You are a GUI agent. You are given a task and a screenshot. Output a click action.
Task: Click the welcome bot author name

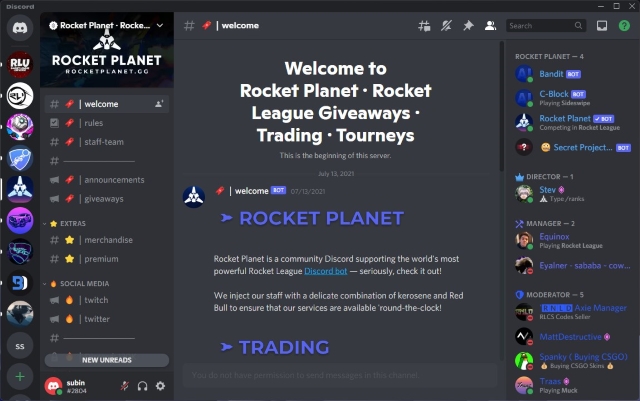pyautogui.click(x=243, y=191)
